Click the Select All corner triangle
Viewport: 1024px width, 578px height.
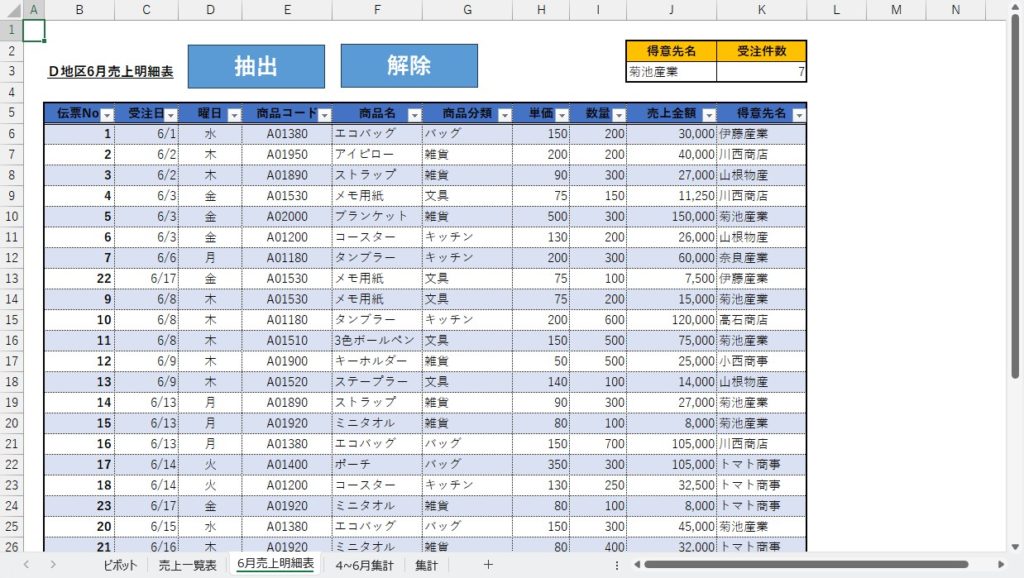click(x=9, y=10)
